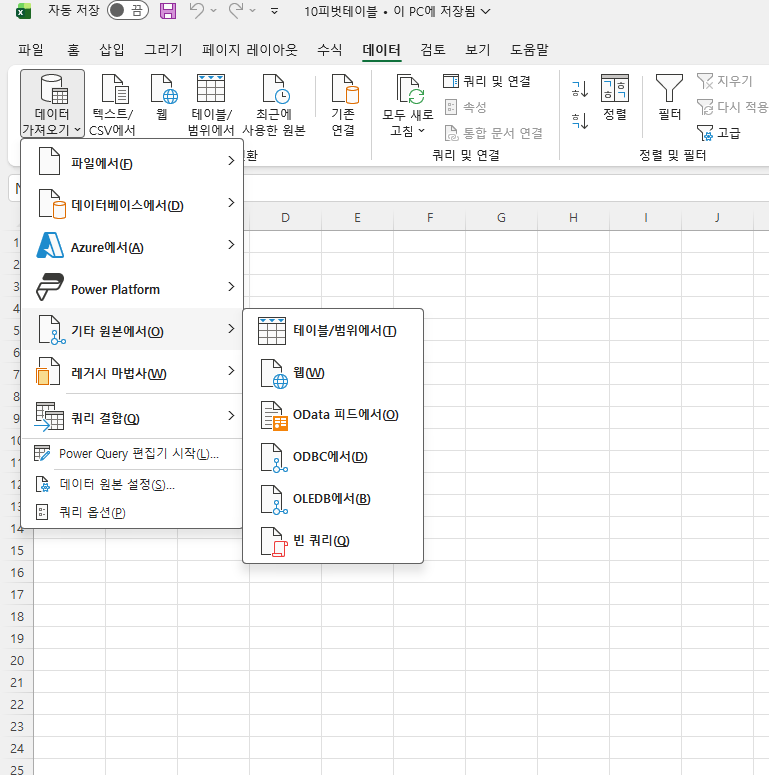Click the Save disk icon
This screenshot has height=775, width=769.
coord(168,11)
